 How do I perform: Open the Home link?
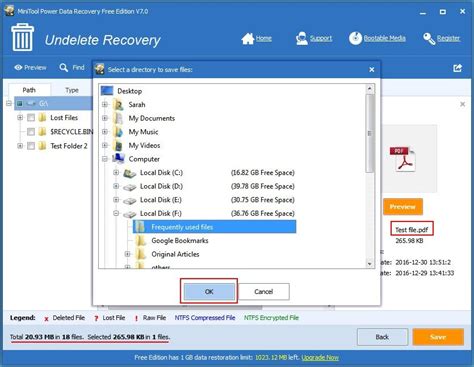[264, 38]
